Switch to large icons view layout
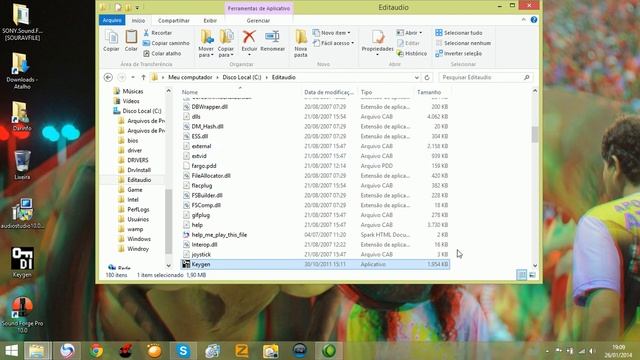This screenshot has height=360, width=640. click(532, 275)
